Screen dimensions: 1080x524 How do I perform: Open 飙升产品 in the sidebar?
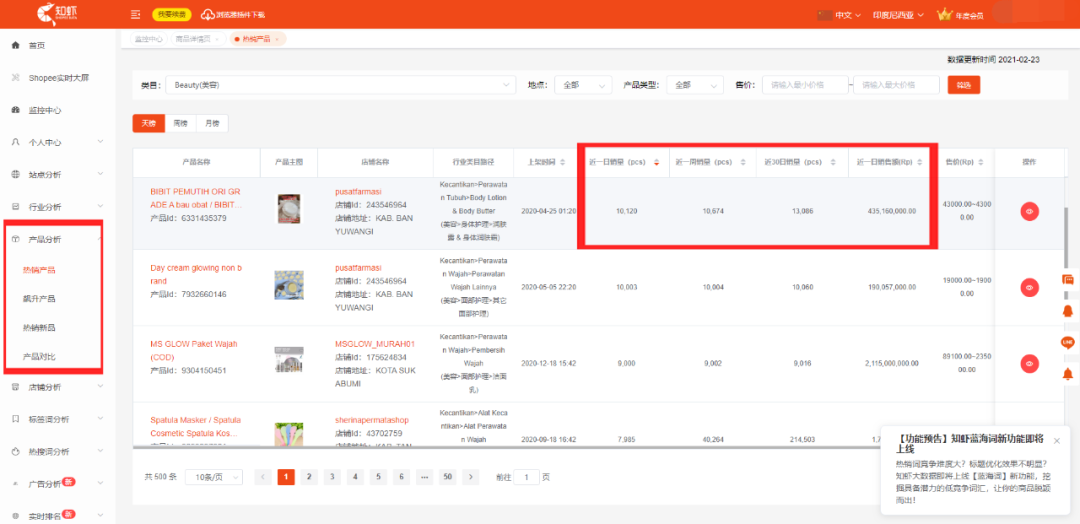[x=39, y=299]
